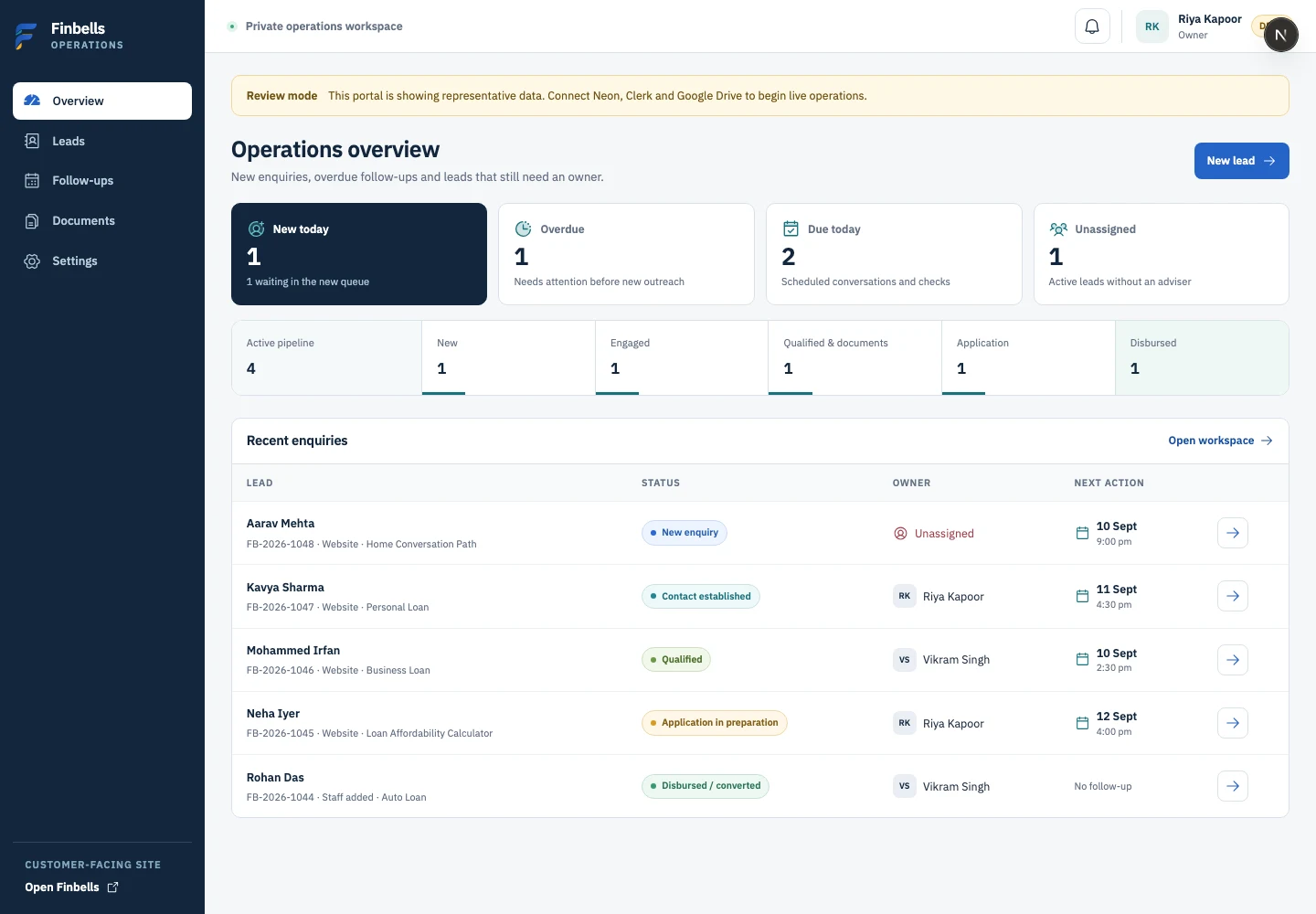This screenshot has height=914, width=1316.
Task: Open Leads in the sidebar
Action: click(102, 141)
